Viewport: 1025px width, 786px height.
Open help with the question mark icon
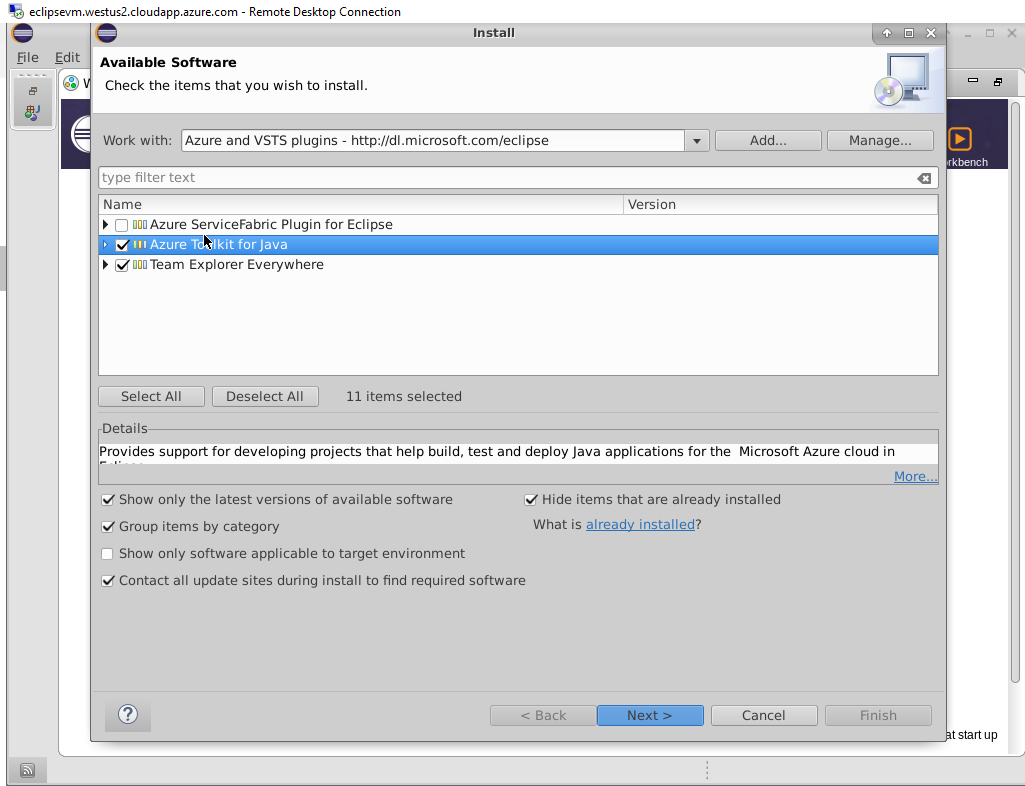(x=127, y=714)
